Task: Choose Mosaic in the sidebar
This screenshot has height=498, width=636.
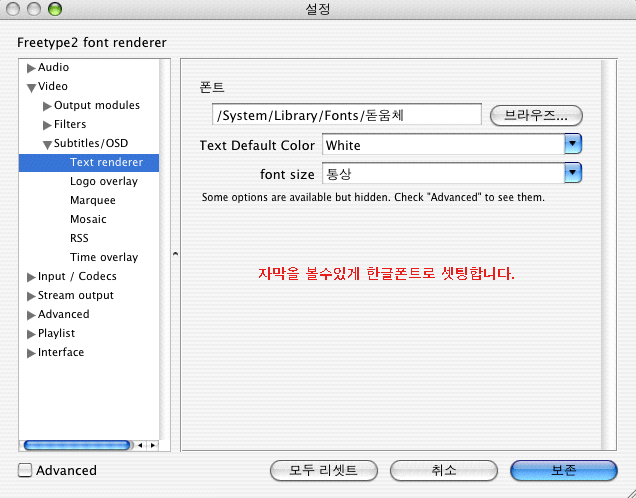Action: pyautogui.click(x=88, y=220)
